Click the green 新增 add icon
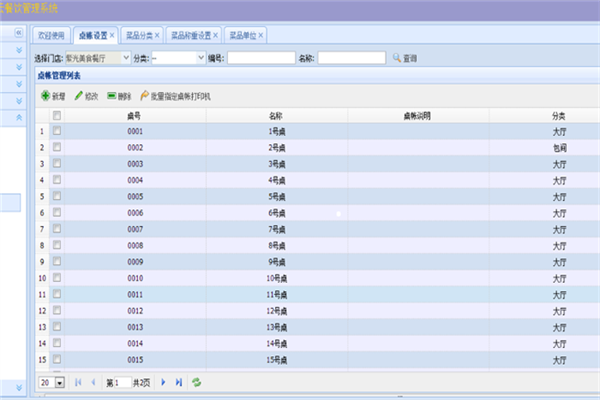Viewport: 600px width, 400px height. point(46,96)
